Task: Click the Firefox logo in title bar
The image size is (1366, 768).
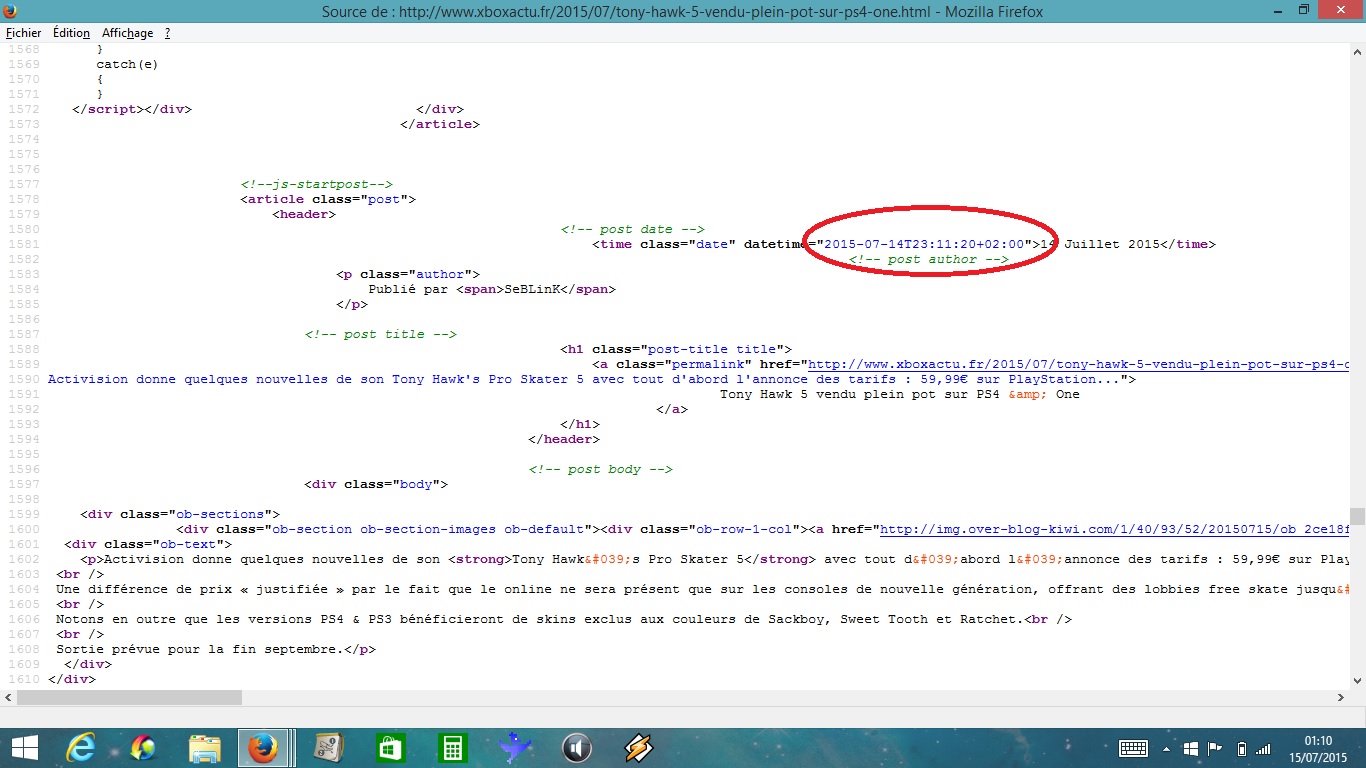Action: [x=11, y=11]
